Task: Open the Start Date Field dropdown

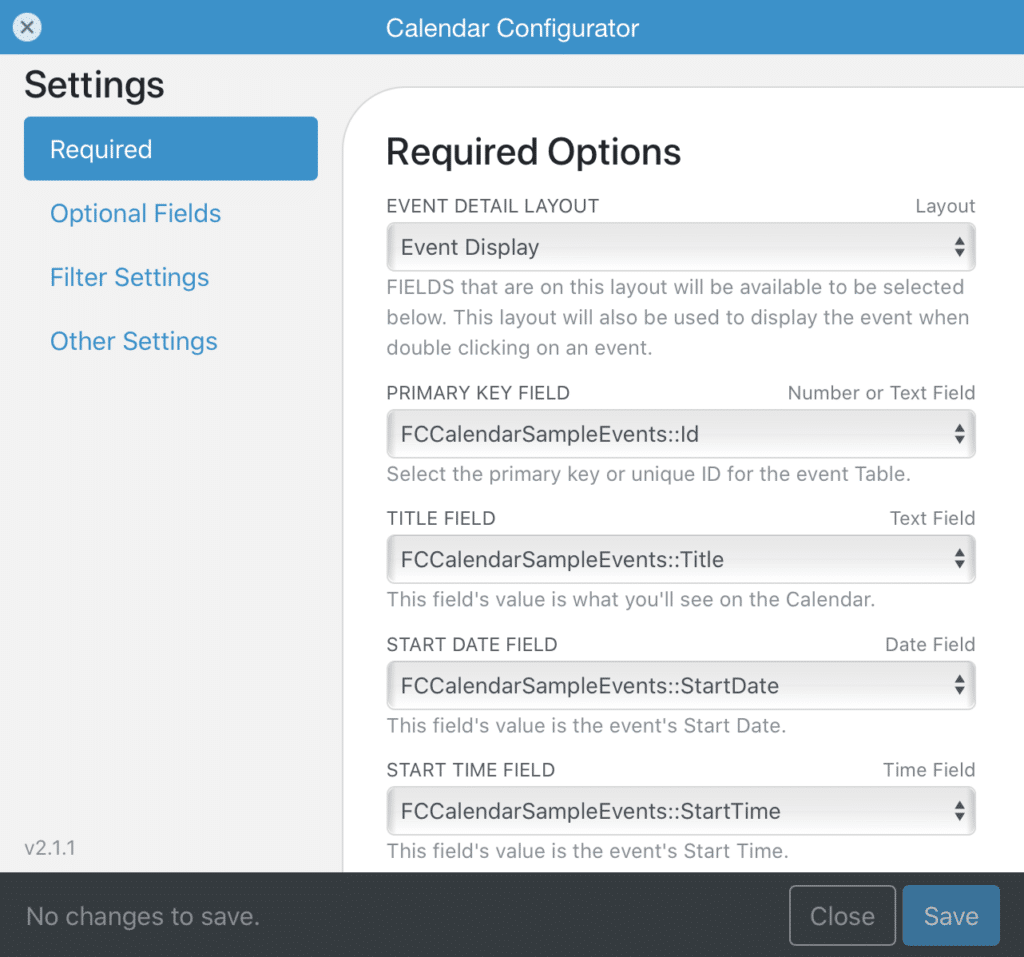Action: click(x=681, y=685)
